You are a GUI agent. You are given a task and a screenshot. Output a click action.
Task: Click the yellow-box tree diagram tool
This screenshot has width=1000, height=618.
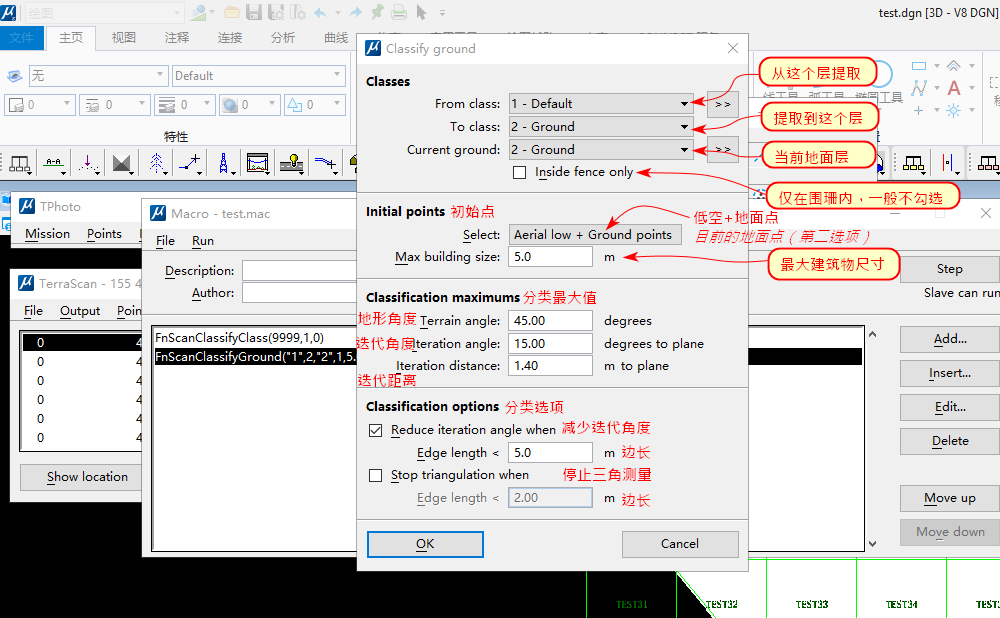pos(913,164)
